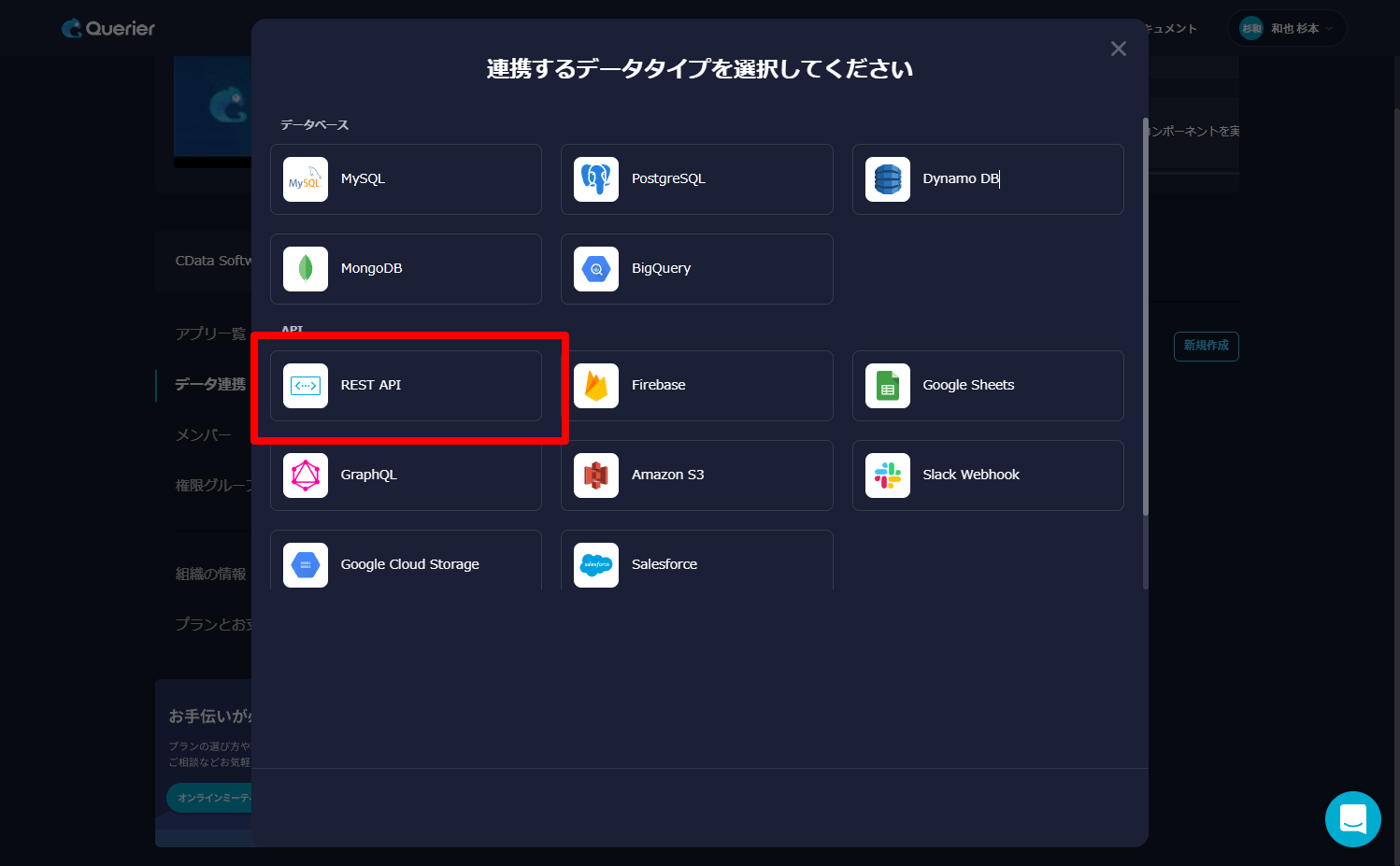Image resolution: width=1400 pixels, height=866 pixels.
Task: Choose BigQuery as data type
Action: 697,269
